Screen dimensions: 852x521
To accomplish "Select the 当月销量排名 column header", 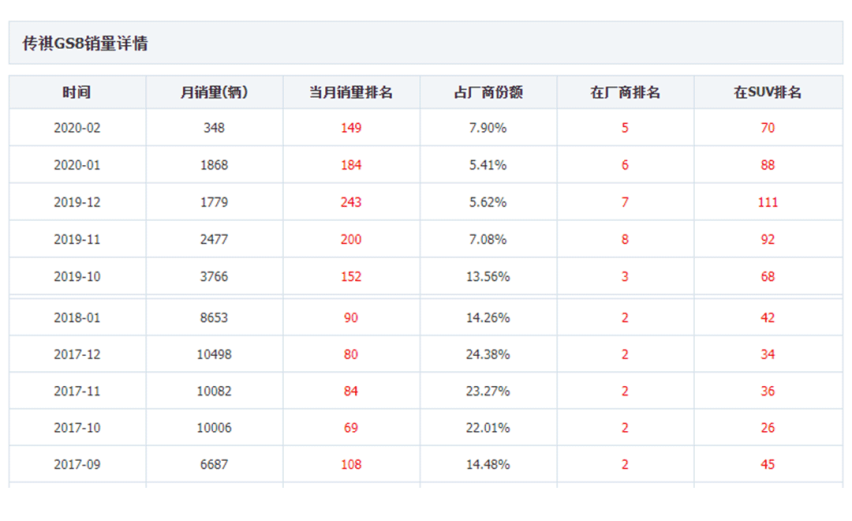I will 351,92.
